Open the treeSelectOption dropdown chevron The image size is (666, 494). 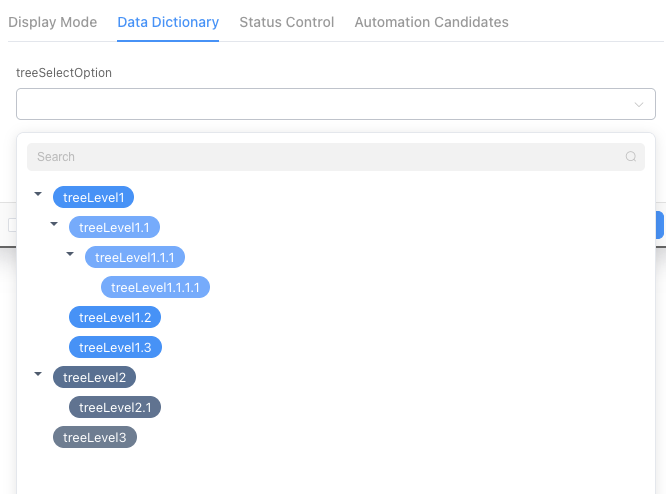(x=639, y=104)
